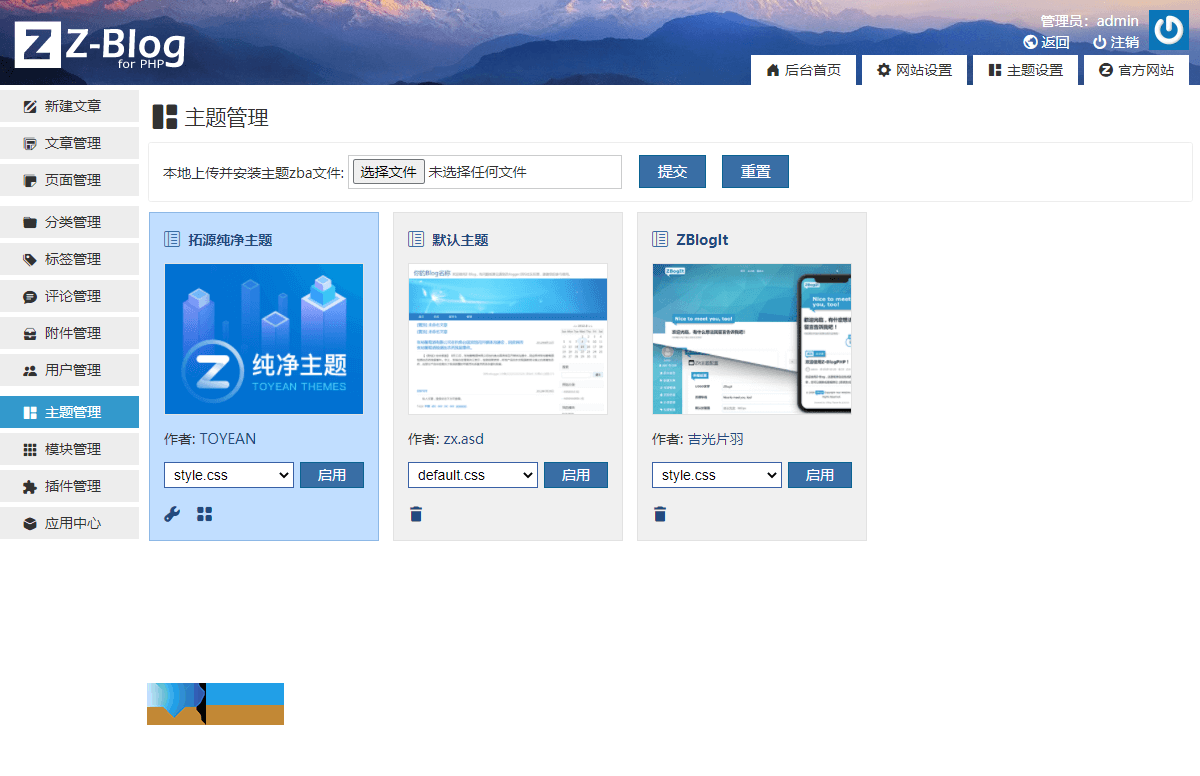Click the 重置 button
Screen dimensions: 1200x776
click(755, 171)
